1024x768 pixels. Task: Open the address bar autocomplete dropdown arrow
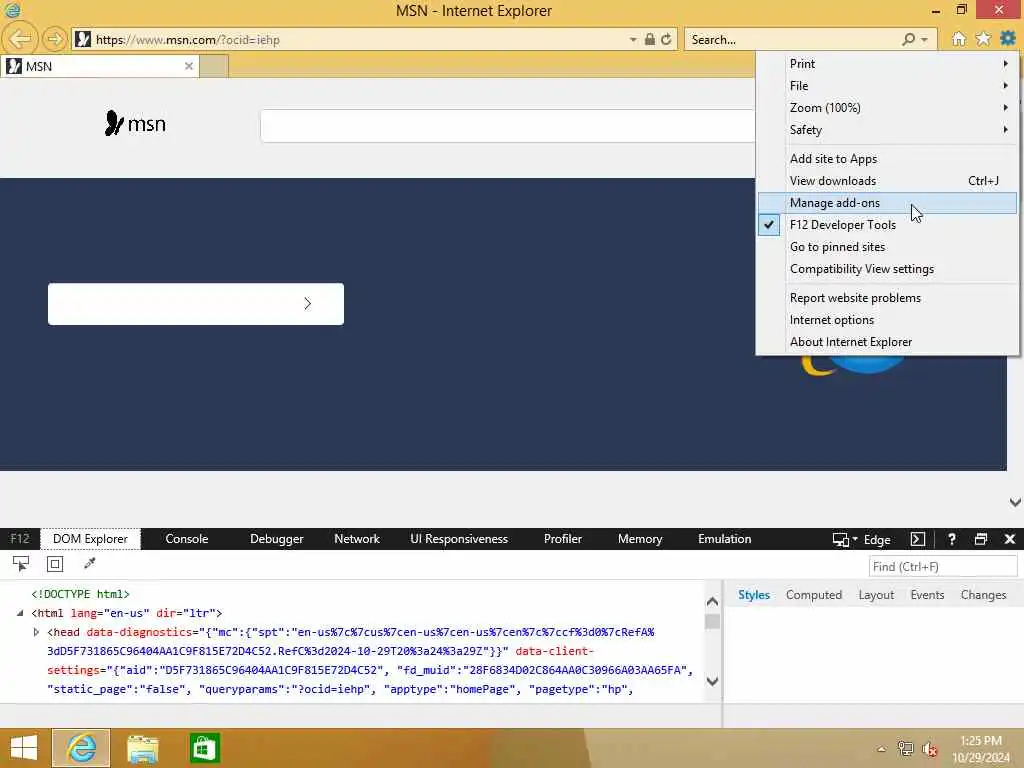pos(633,40)
